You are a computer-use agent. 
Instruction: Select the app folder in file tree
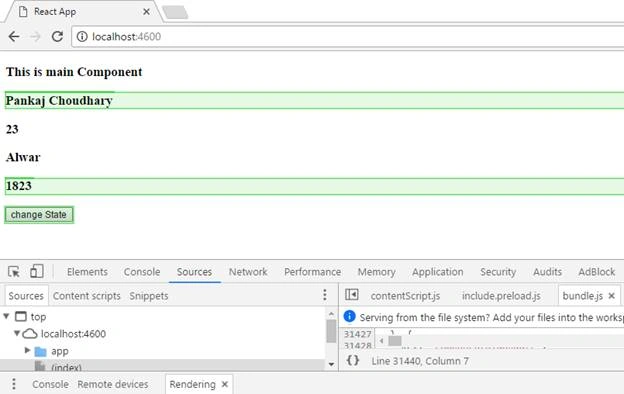pyautogui.click(x=60, y=351)
